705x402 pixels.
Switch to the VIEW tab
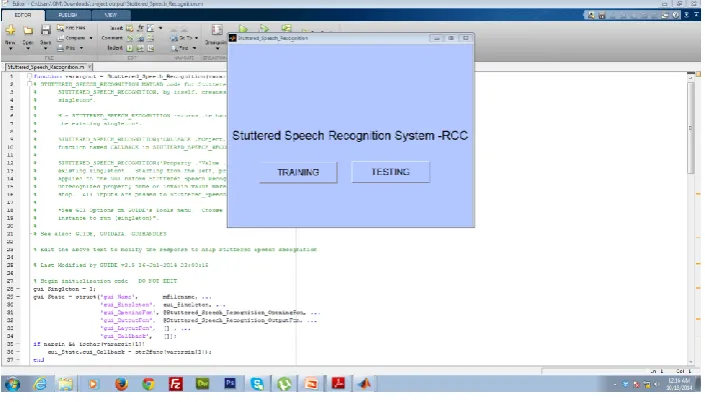point(111,15)
